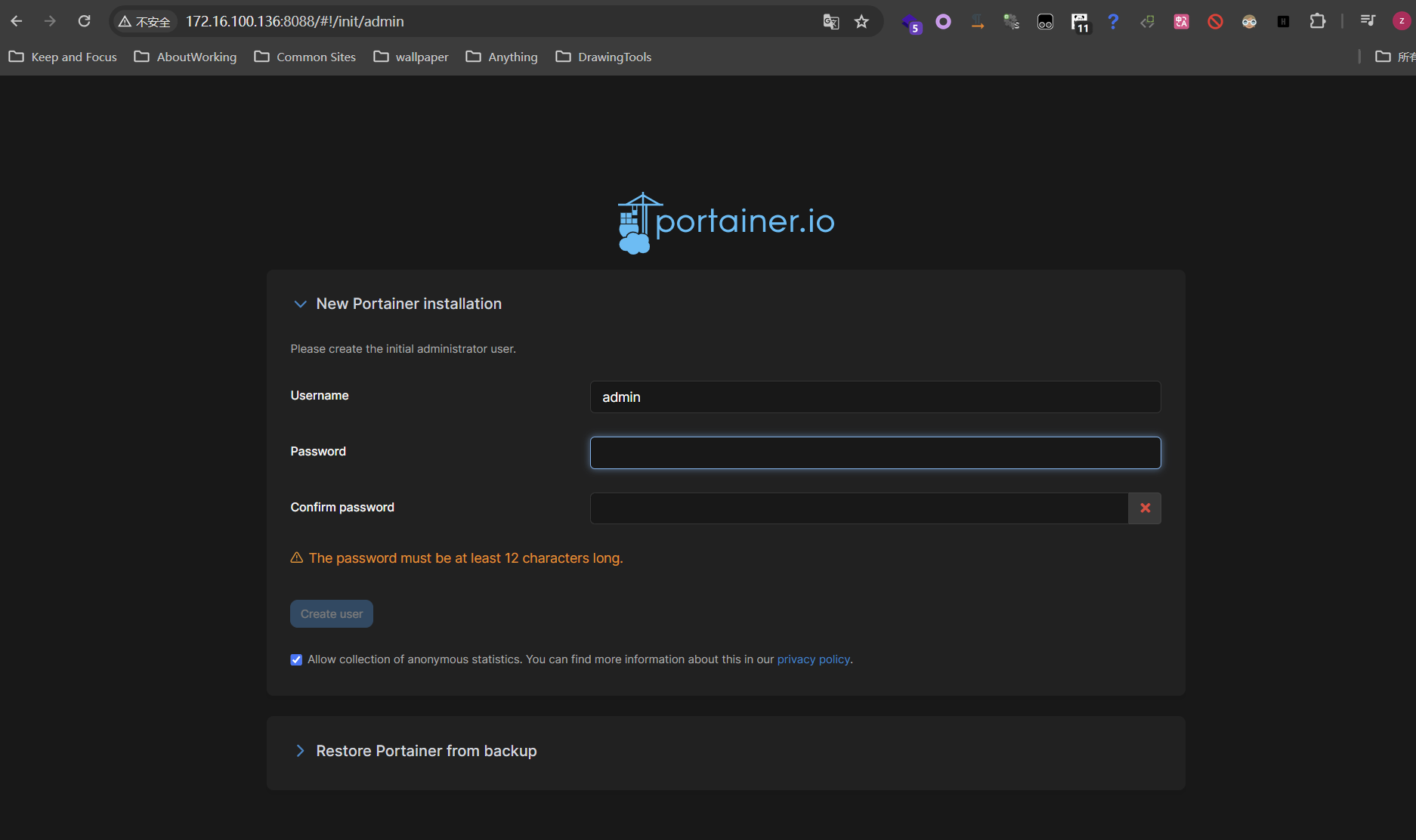Screen dimensions: 1416x840
Task: Click the translate page icon
Action: pos(831,22)
